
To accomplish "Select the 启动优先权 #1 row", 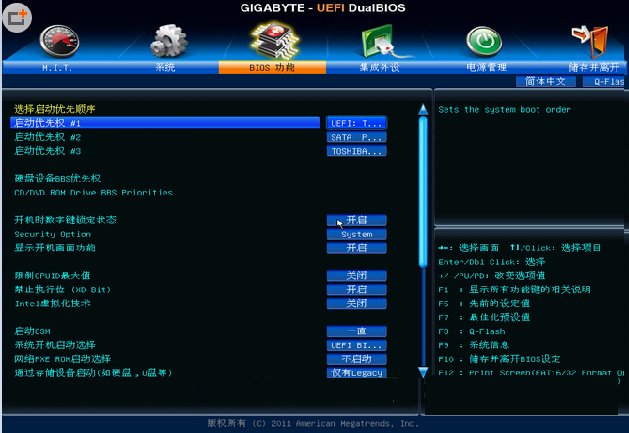I will tap(165, 123).
